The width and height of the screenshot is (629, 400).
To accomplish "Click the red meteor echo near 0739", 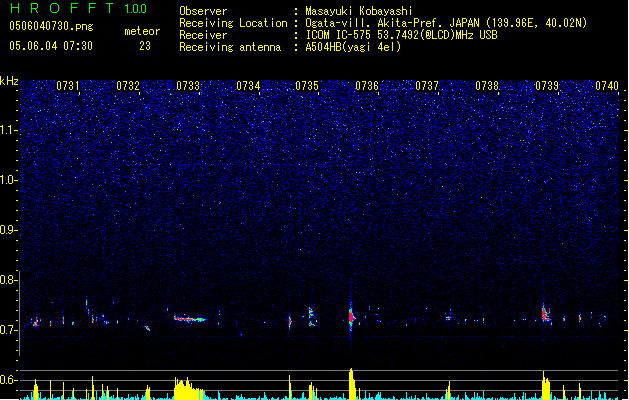I will [x=546, y=314].
